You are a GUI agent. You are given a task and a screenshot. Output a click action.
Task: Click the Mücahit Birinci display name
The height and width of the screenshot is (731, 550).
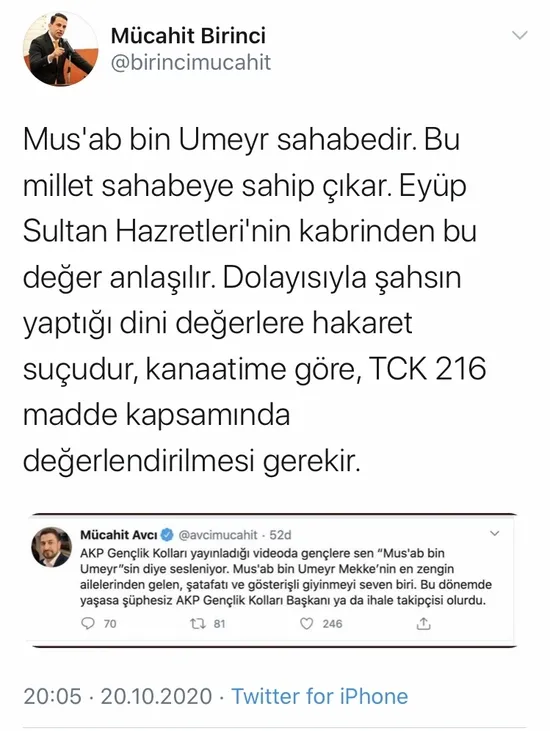[x=188, y=36]
